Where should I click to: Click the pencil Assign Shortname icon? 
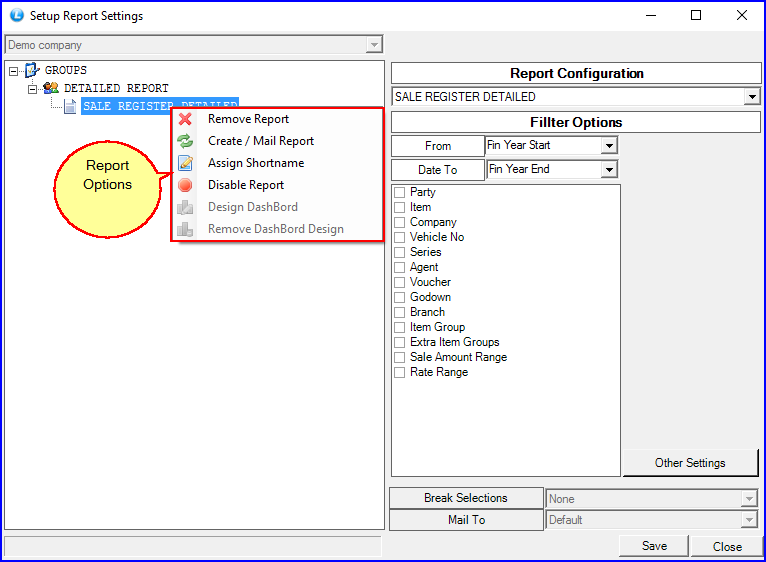185,163
